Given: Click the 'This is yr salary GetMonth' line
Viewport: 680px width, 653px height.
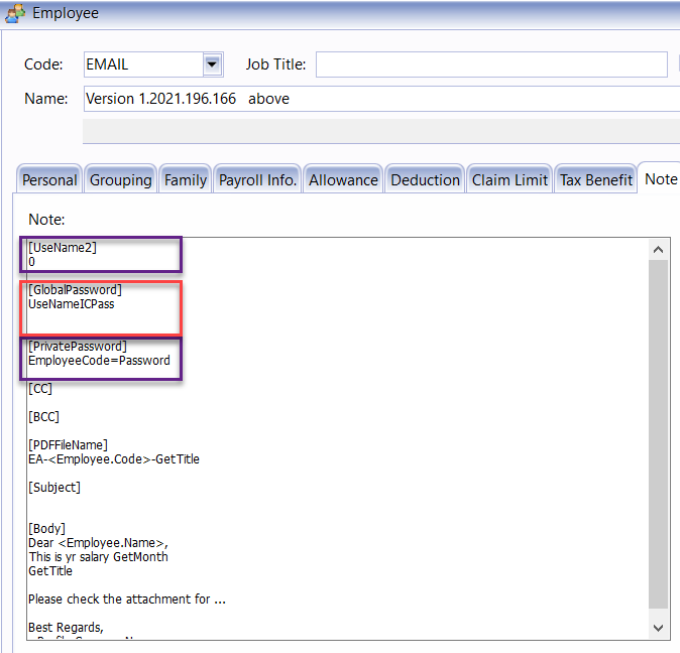Looking at the screenshot, I should tap(98, 557).
